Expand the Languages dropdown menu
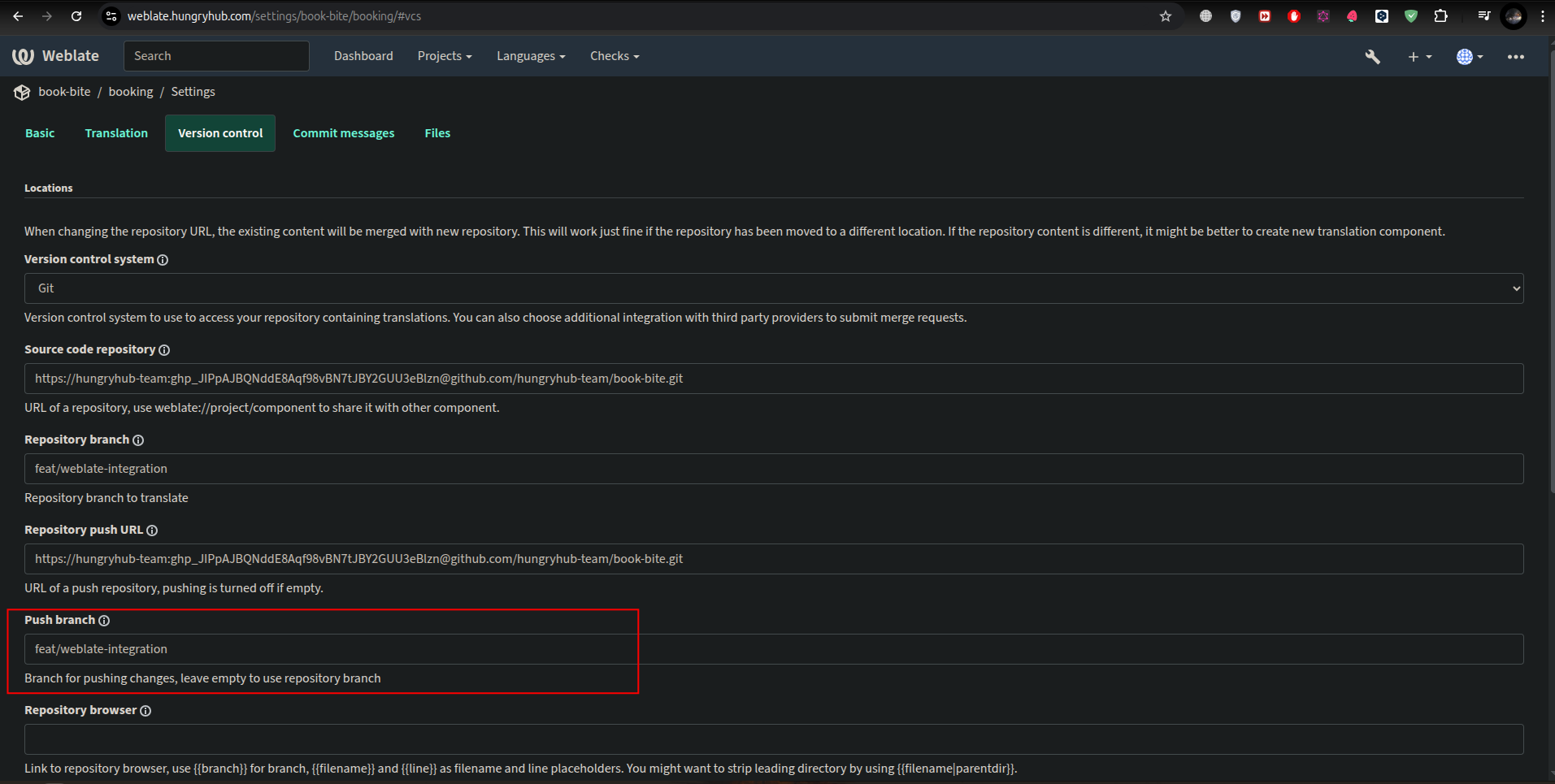The height and width of the screenshot is (784, 1555). coord(530,56)
